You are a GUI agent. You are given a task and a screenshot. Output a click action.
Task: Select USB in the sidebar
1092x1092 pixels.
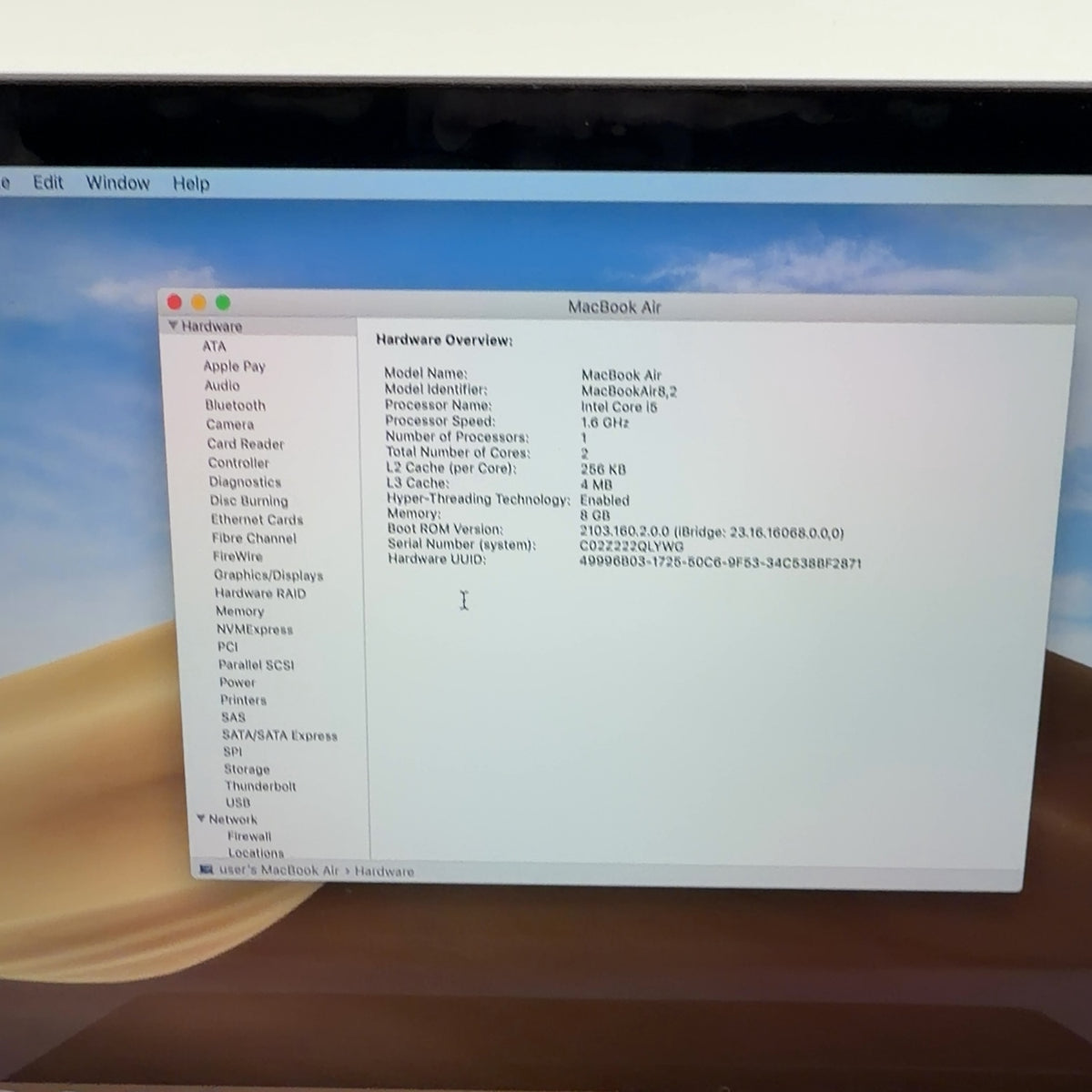pyautogui.click(x=238, y=803)
